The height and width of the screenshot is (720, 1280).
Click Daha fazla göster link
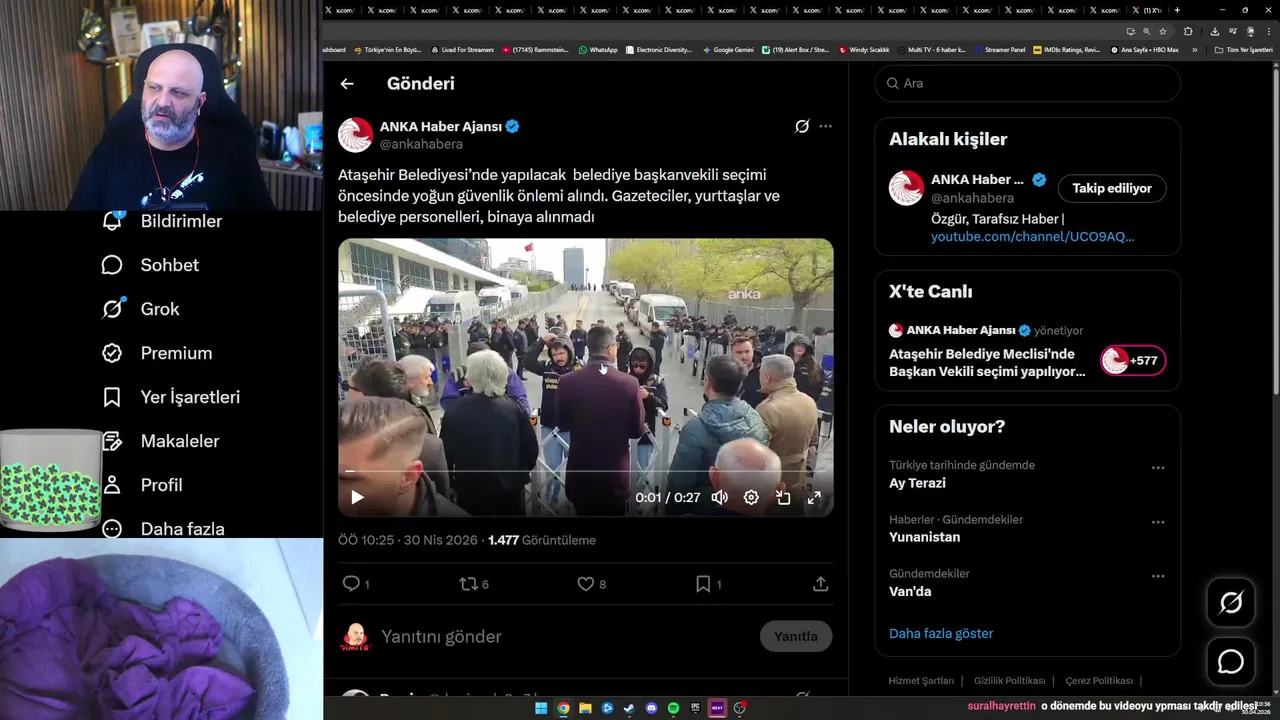(941, 633)
